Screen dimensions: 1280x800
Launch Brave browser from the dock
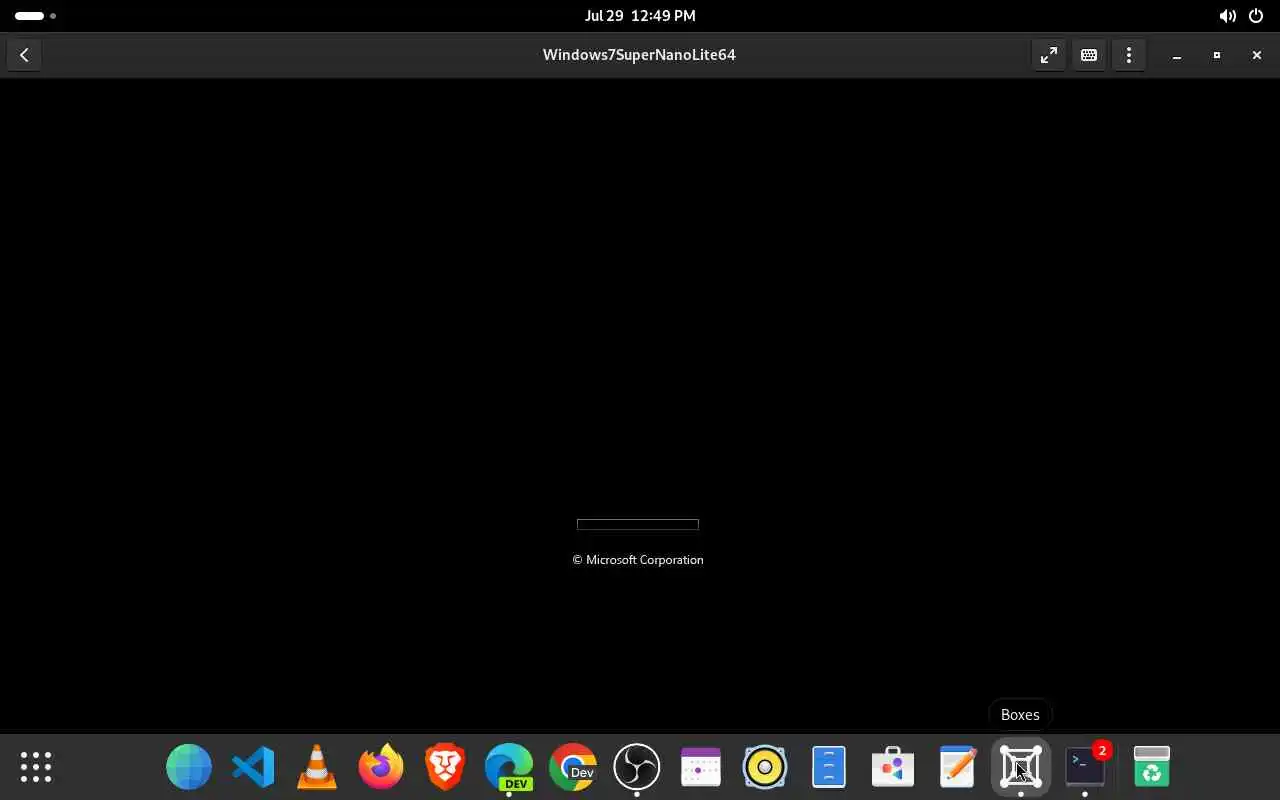pyautogui.click(x=445, y=767)
